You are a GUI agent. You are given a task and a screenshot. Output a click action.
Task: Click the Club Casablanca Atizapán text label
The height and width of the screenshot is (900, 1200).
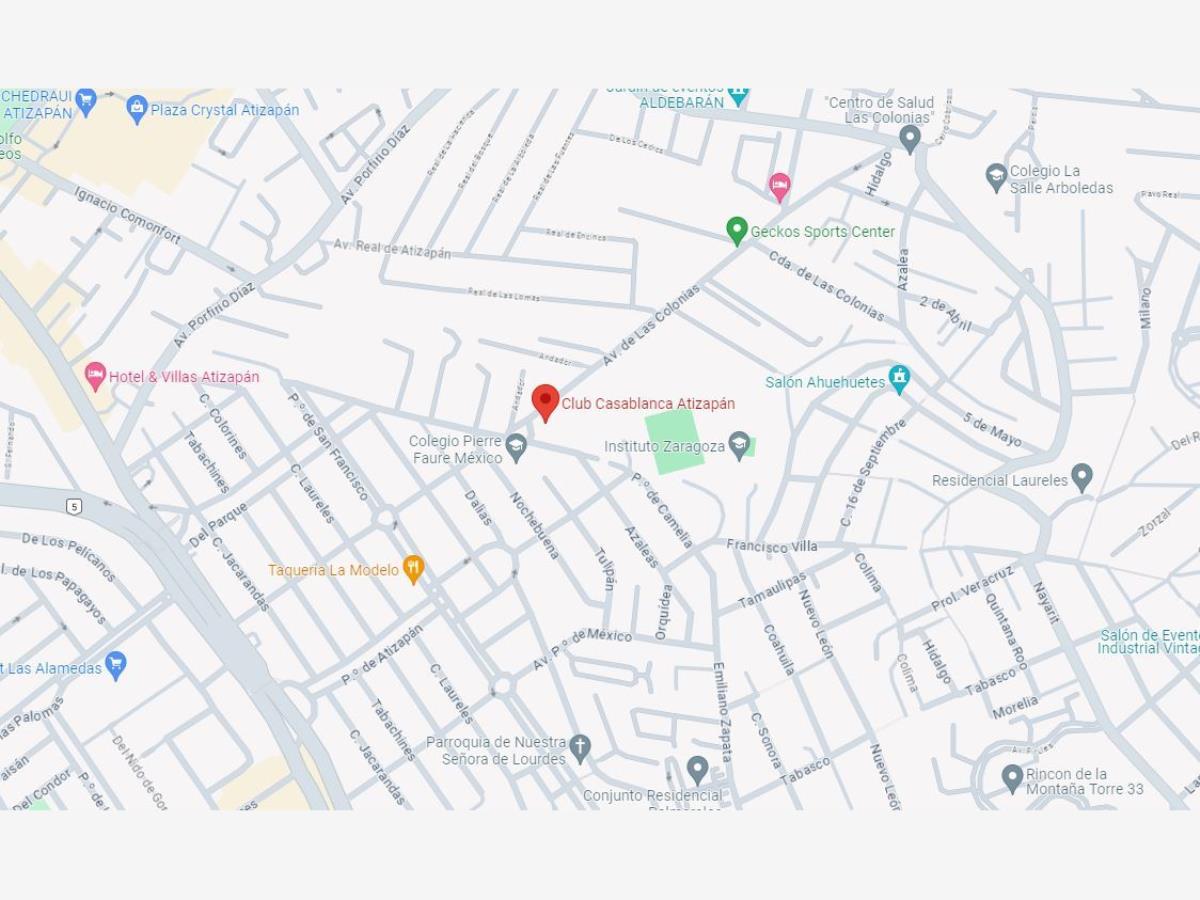(648, 404)
